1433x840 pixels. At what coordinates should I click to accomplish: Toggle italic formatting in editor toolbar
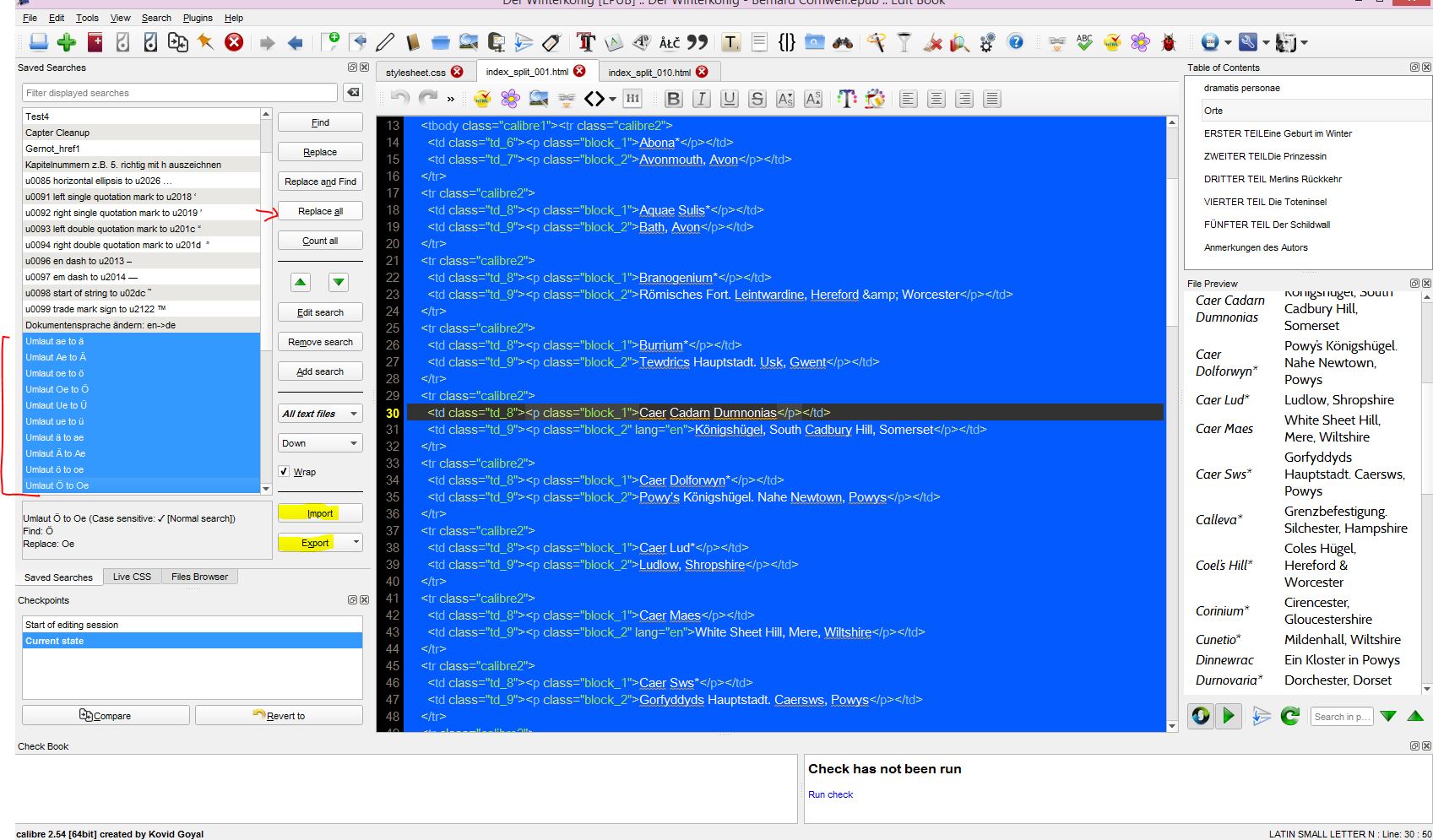(x=701, y=99)
